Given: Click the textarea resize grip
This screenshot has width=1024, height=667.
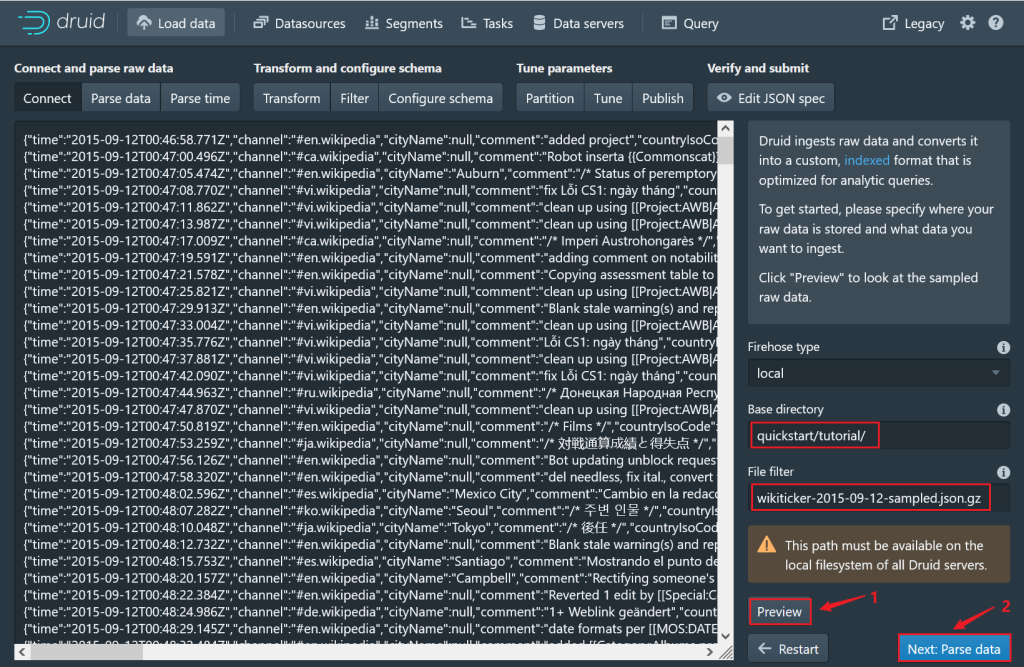Looking at the screenshot, I should point(726,651).
